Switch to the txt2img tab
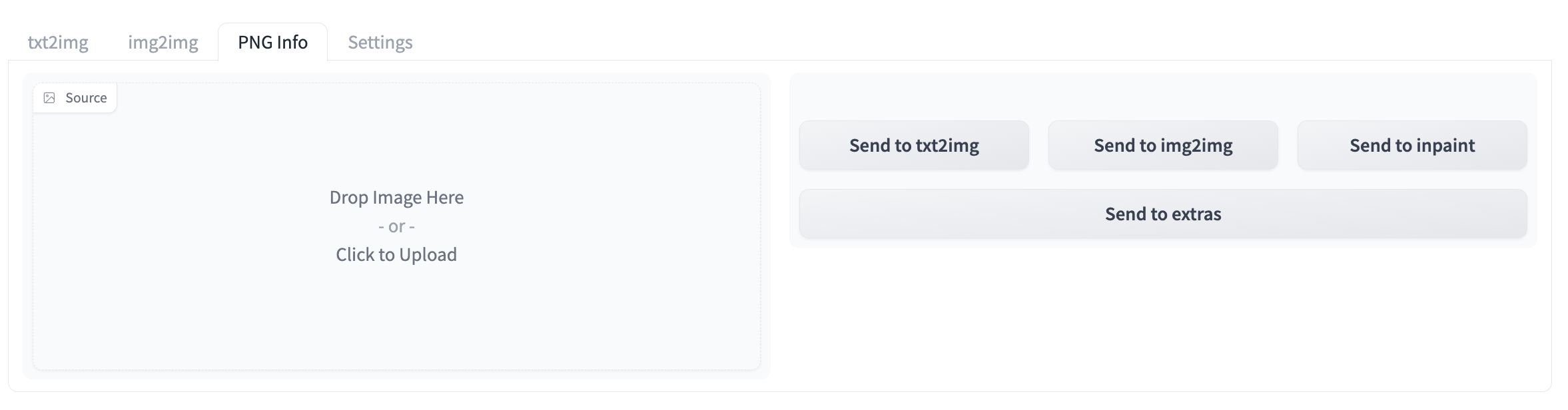The image size is (1568, 410). 58,43
